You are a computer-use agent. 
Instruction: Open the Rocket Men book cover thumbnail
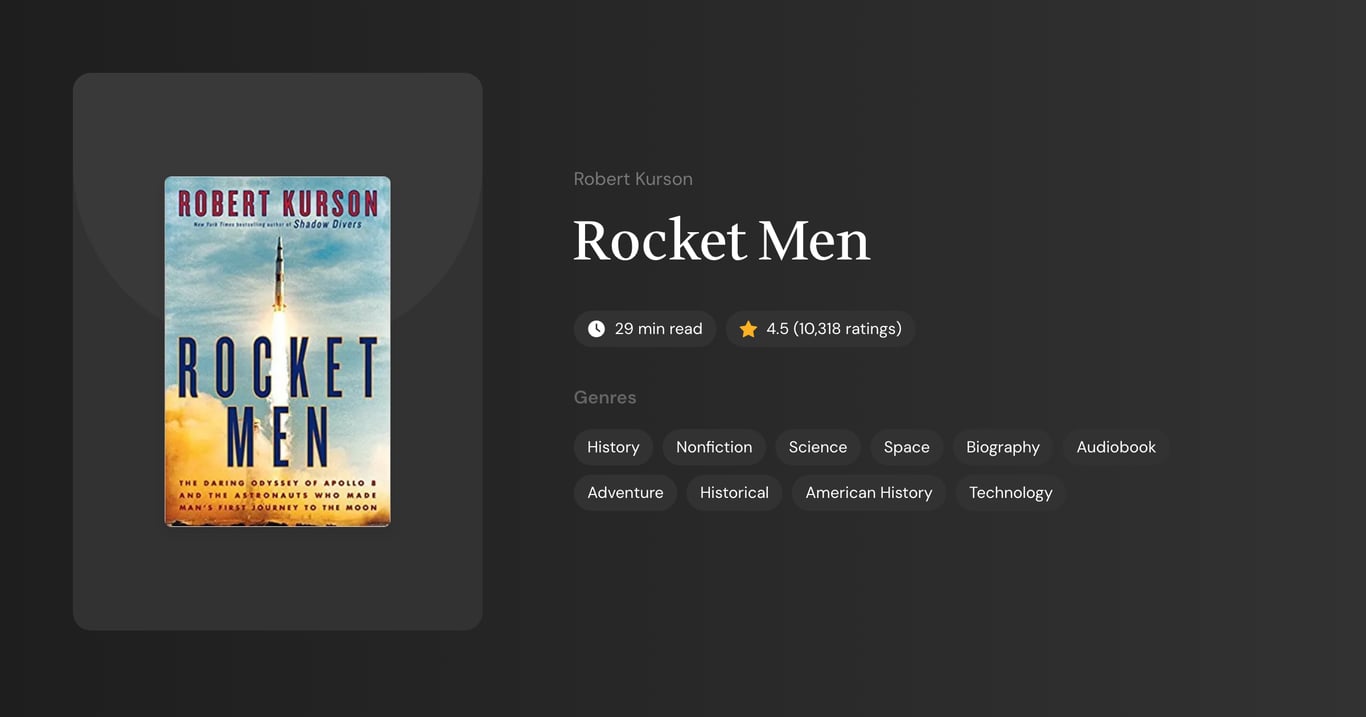[278, 351]
